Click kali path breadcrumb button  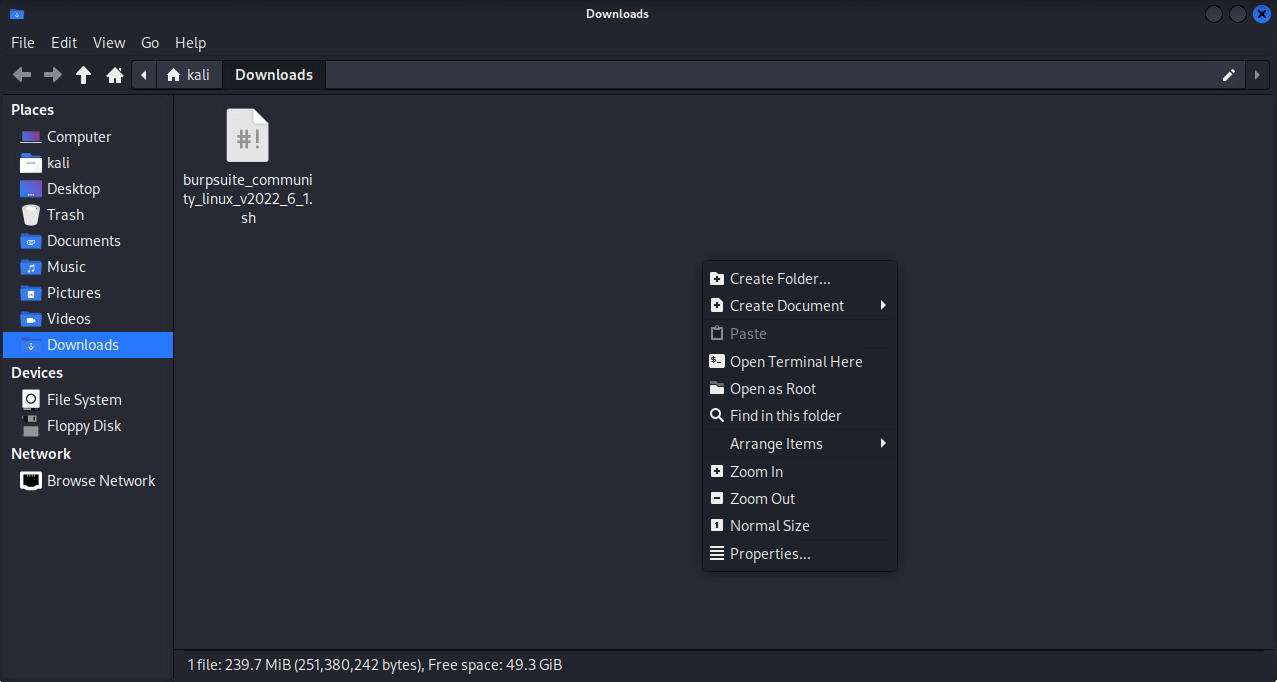(189, 75)
